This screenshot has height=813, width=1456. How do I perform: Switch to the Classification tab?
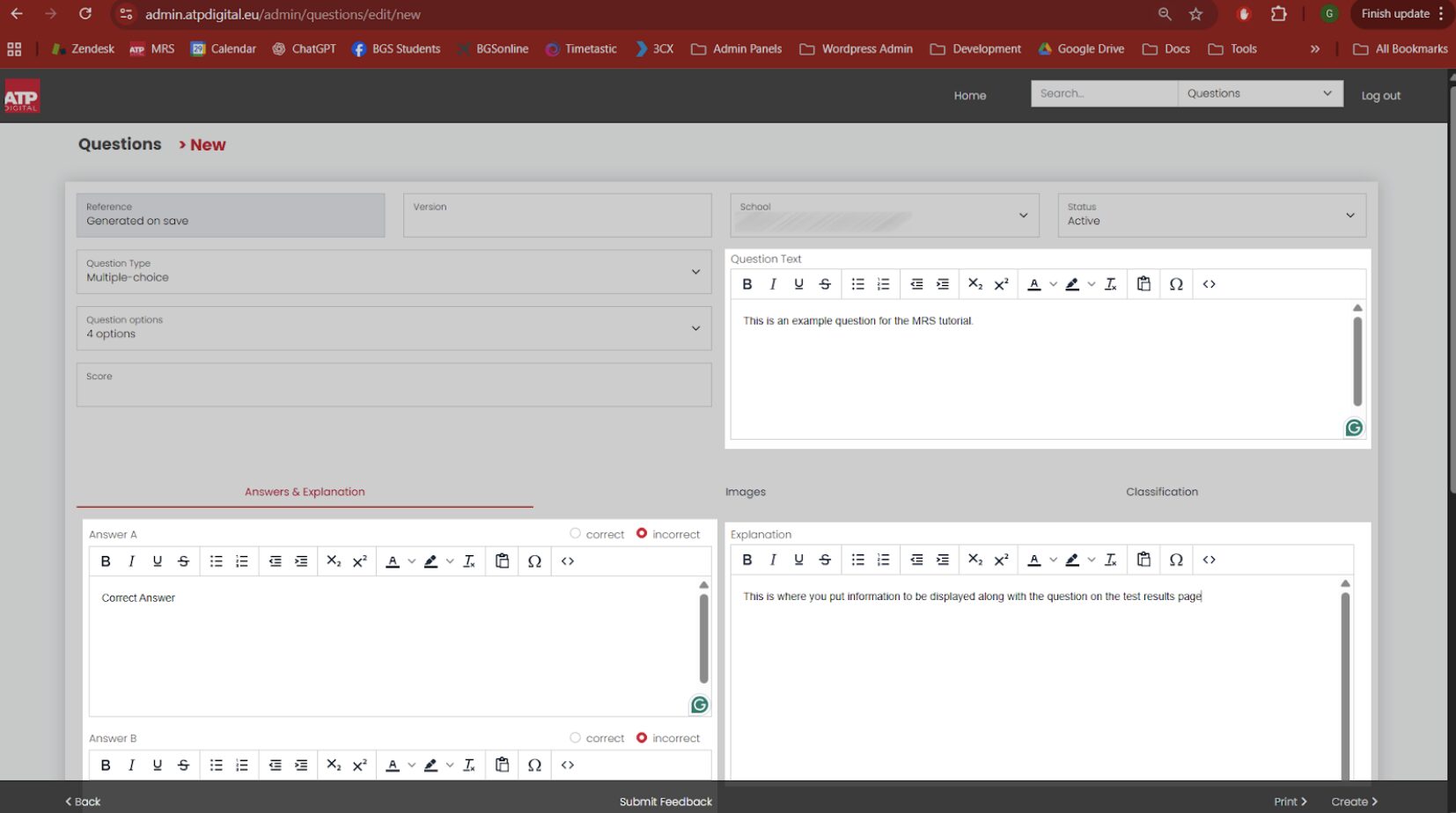coord(1161,492)
